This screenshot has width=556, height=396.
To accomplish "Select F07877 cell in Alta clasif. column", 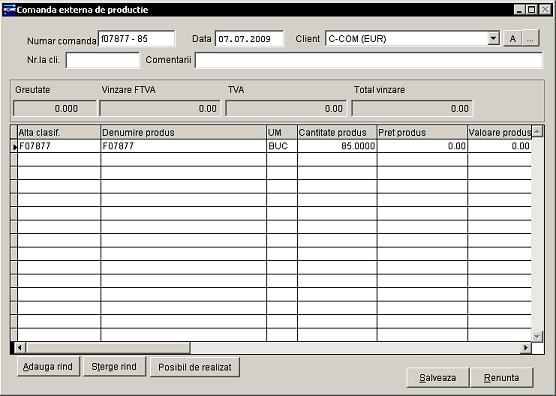I will click(59, 146).
